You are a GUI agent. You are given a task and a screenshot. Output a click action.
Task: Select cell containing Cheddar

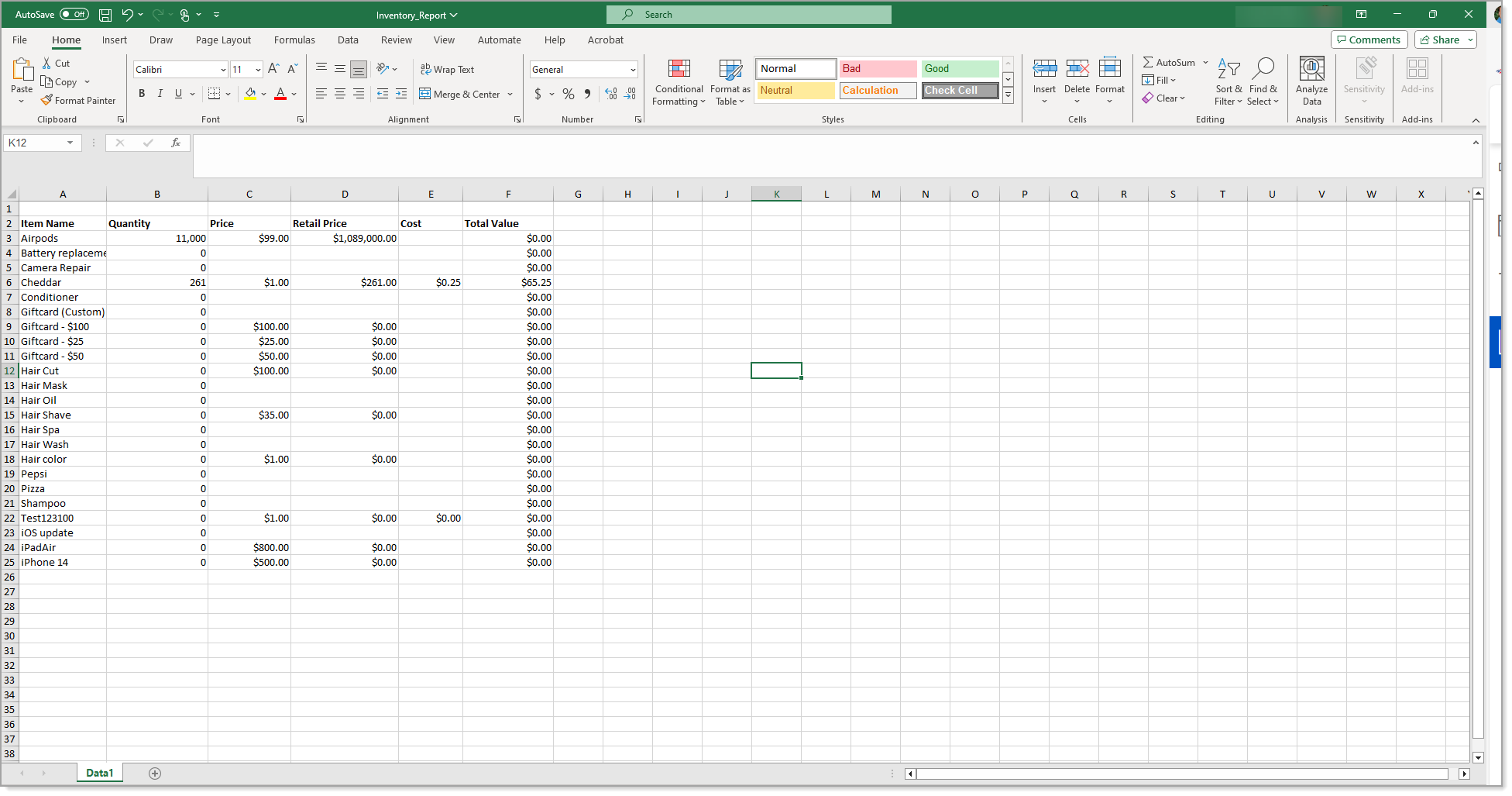coord(63,283)
